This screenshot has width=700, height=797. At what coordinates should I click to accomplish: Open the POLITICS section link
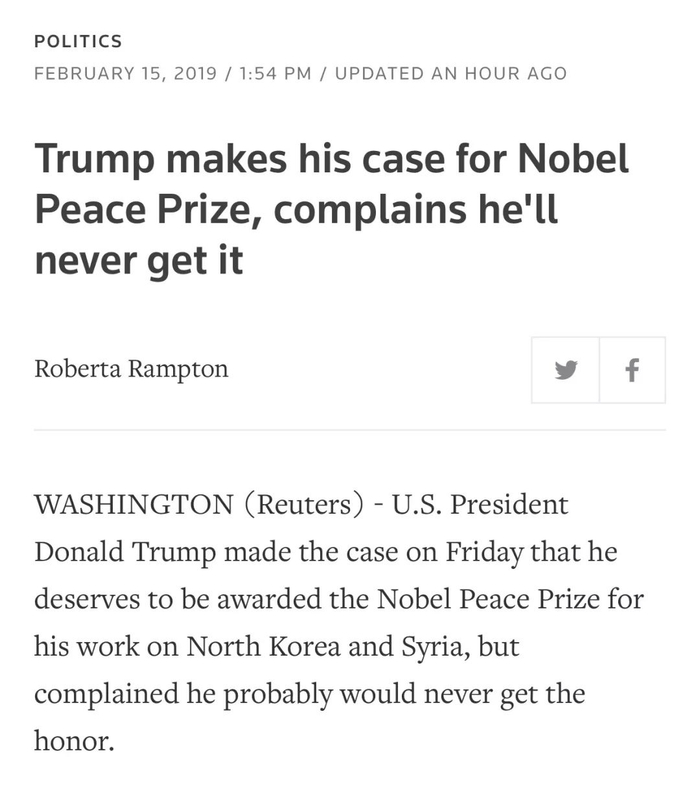point(78,41)
